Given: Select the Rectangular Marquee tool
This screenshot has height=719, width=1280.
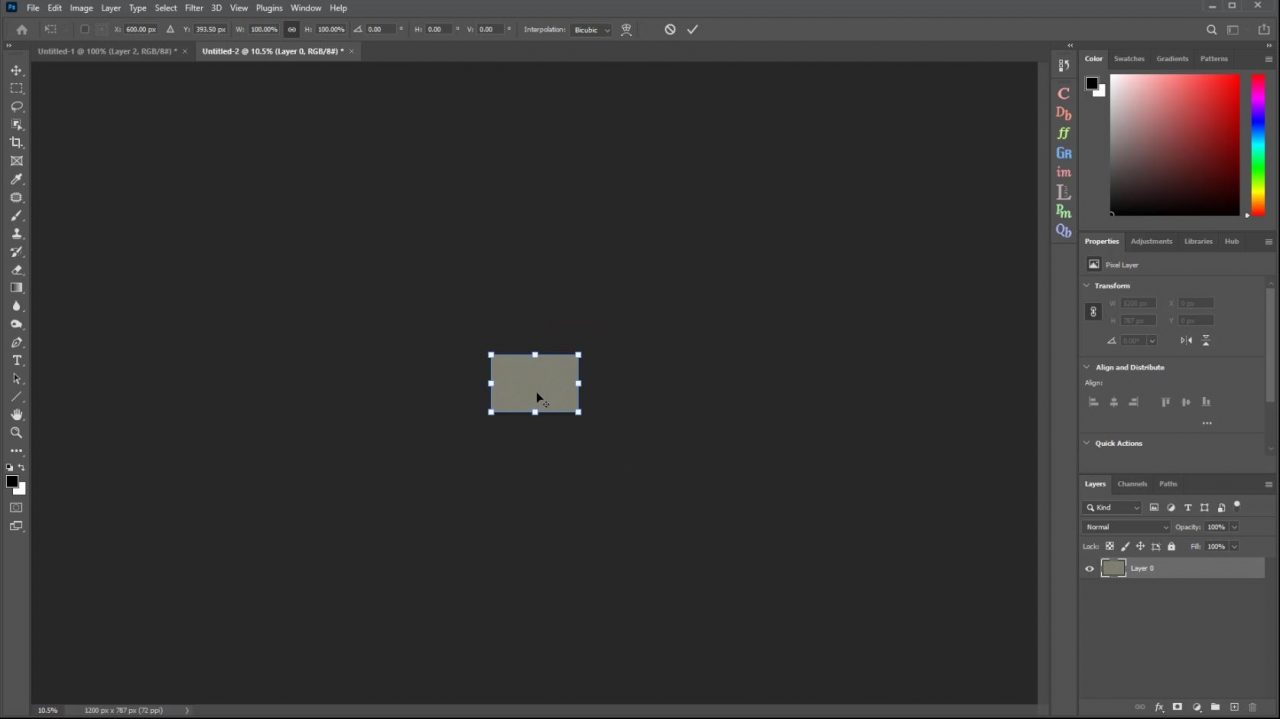Looking at the screenshot, I should tap(16, 88).
